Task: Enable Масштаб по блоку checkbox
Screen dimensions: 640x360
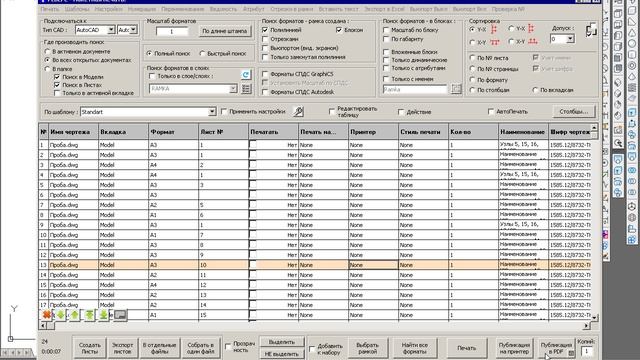Action: pyautogui.click(x=386, y=30)
